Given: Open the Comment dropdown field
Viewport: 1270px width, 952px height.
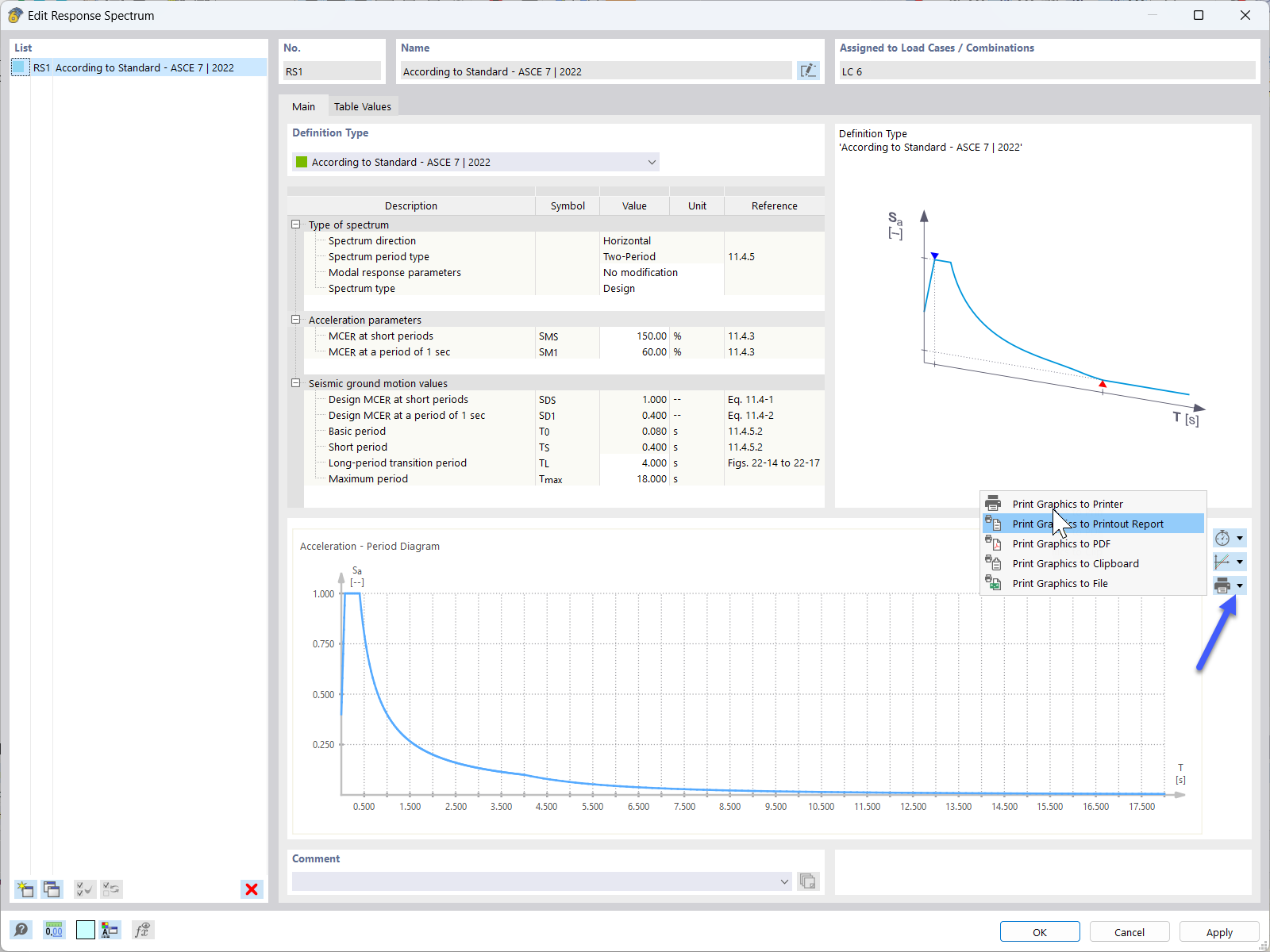Looking at the screenshot, I should pos(542,881).
